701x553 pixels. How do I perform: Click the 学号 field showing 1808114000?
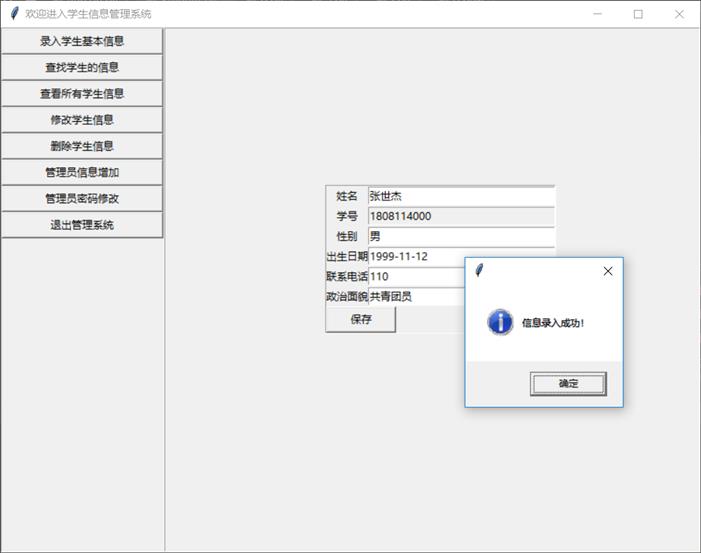[x=460, y=216]
